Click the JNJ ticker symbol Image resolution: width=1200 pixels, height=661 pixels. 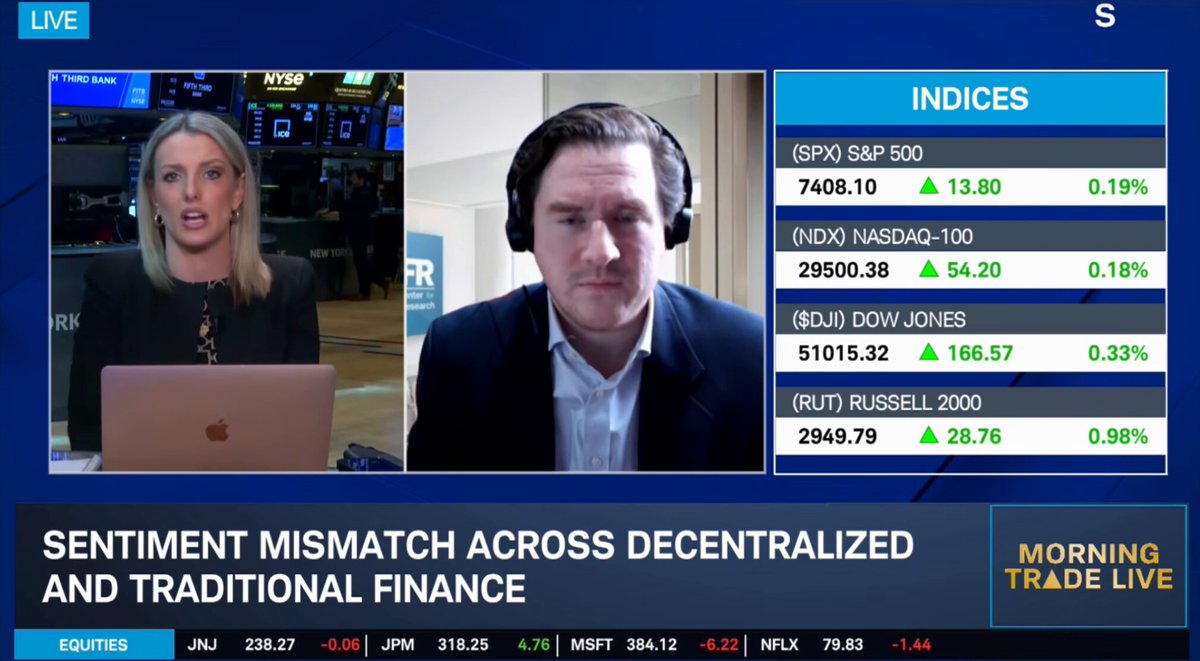[202, 645]
